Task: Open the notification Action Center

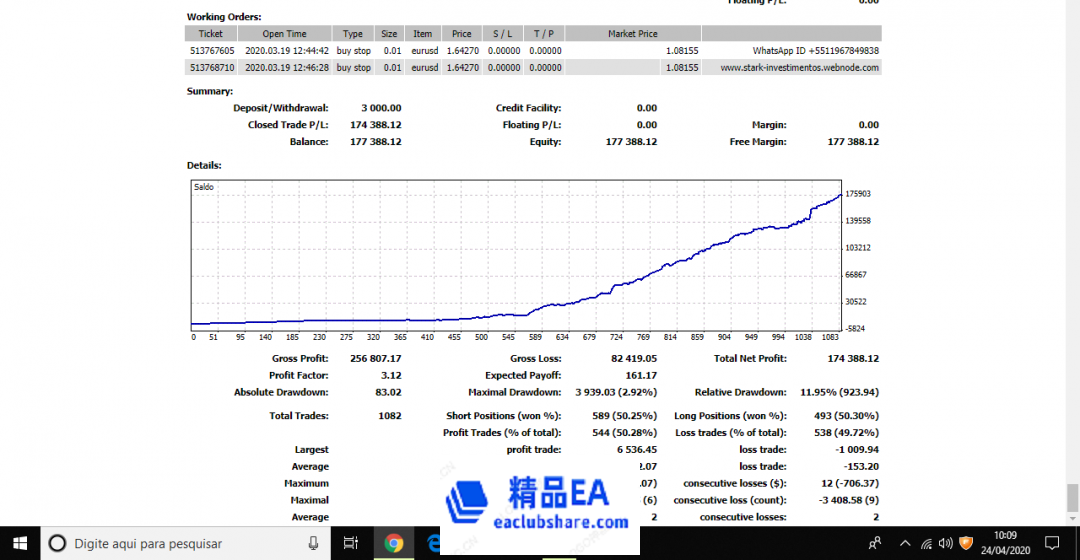Action: point(1052,543)
